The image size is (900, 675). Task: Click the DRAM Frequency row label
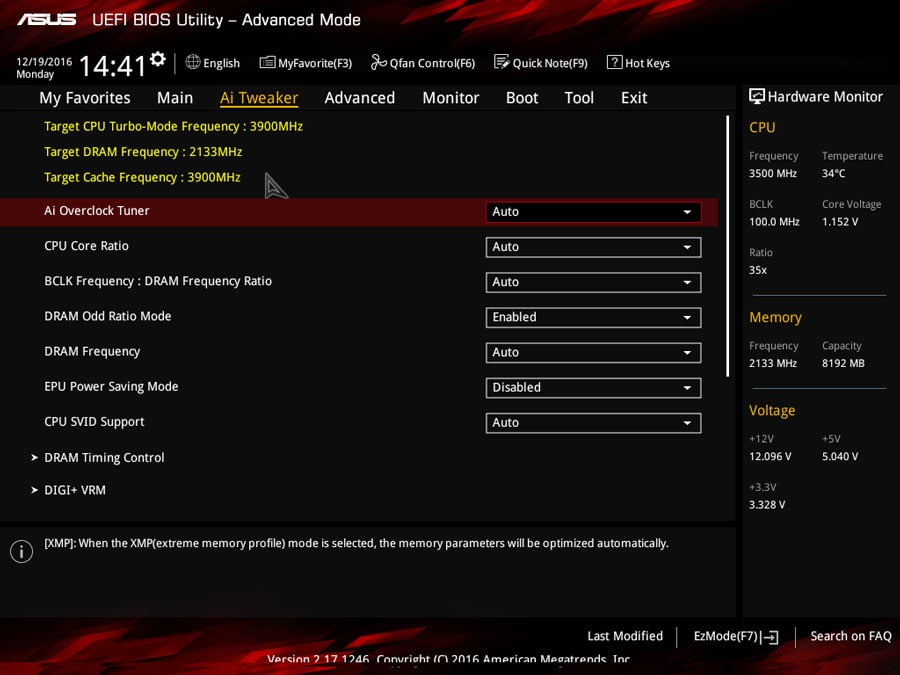pyautogui.click(x=92, y=351)
